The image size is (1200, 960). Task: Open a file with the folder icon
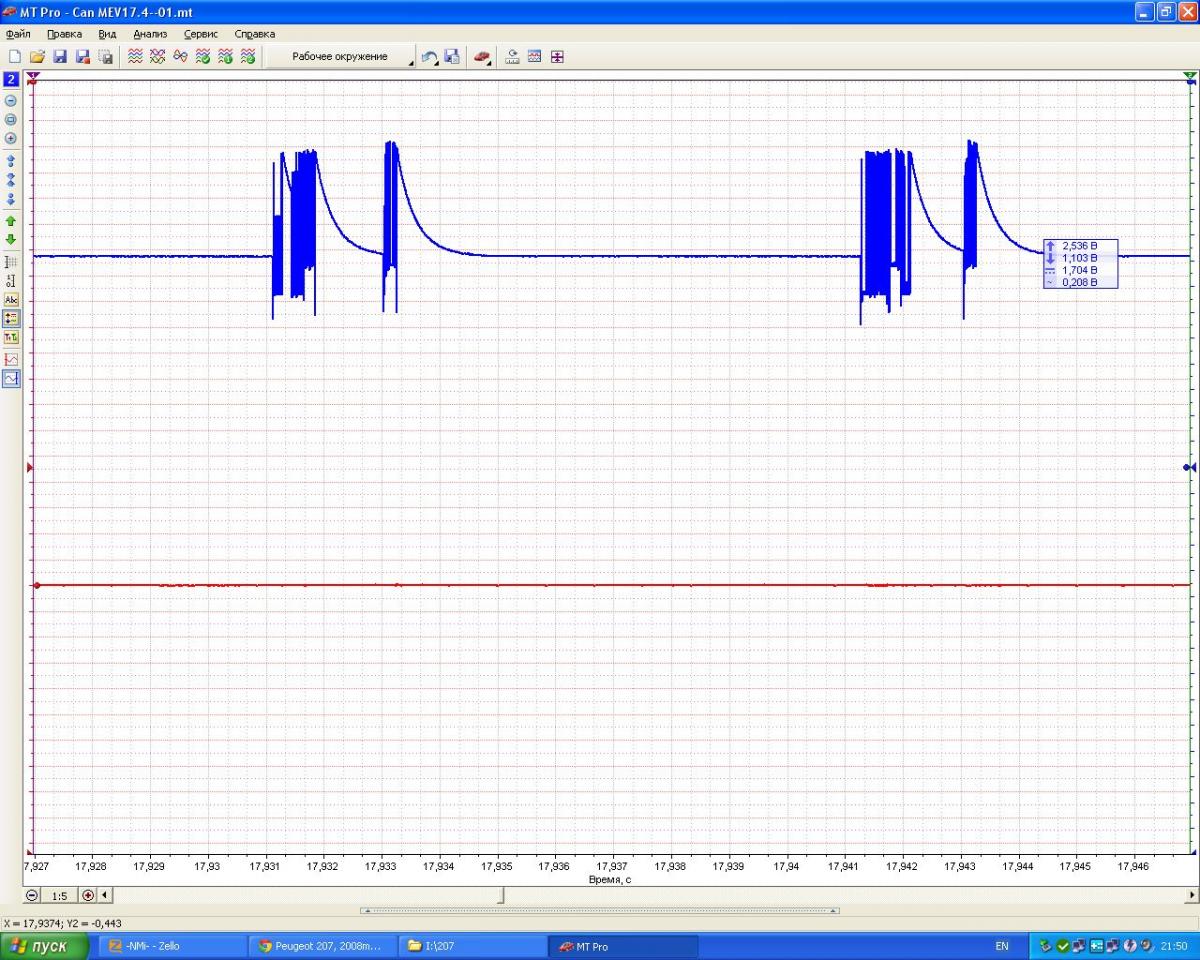37,57
